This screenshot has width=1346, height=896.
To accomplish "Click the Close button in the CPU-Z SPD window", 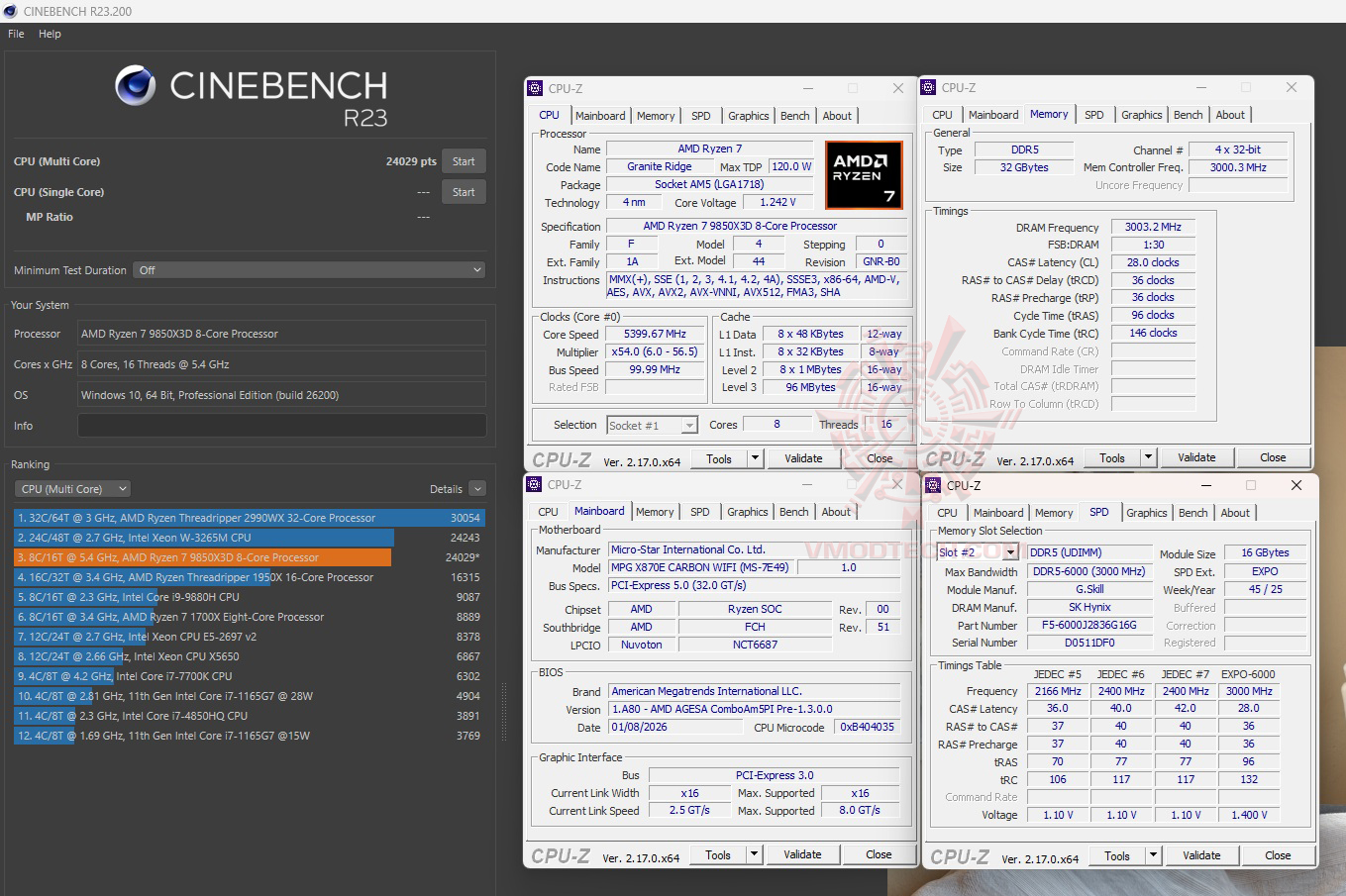I will [x=1278, y=855].
